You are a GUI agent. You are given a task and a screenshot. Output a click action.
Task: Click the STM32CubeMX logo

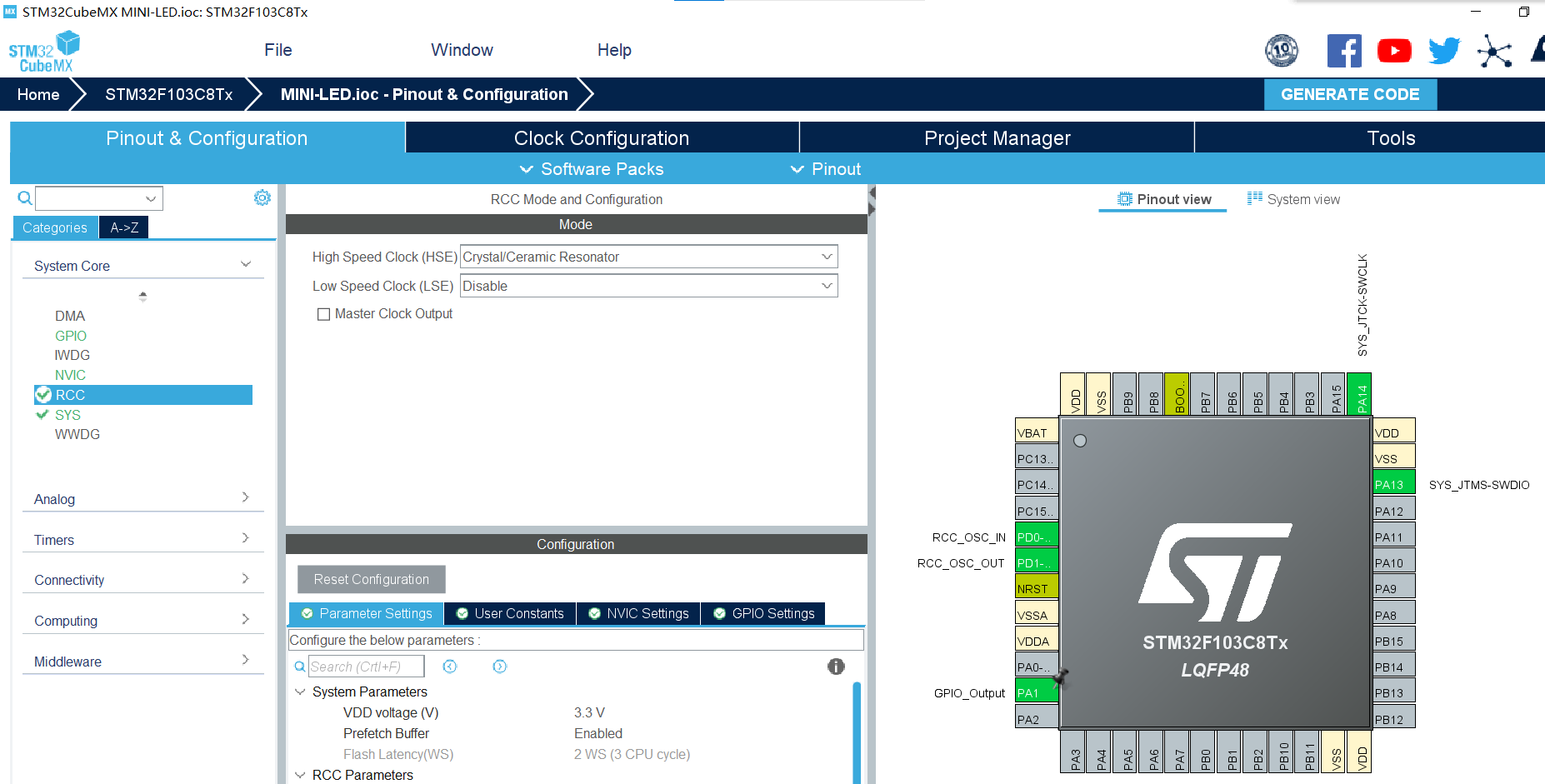point(44,52)
